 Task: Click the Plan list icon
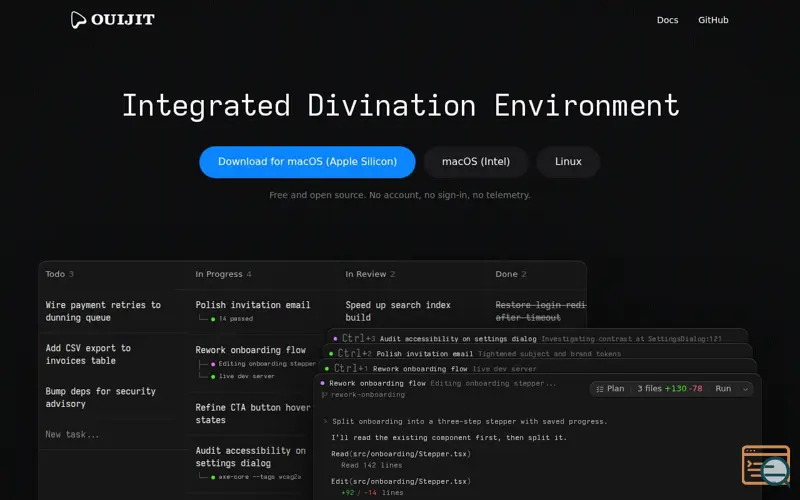600,389
